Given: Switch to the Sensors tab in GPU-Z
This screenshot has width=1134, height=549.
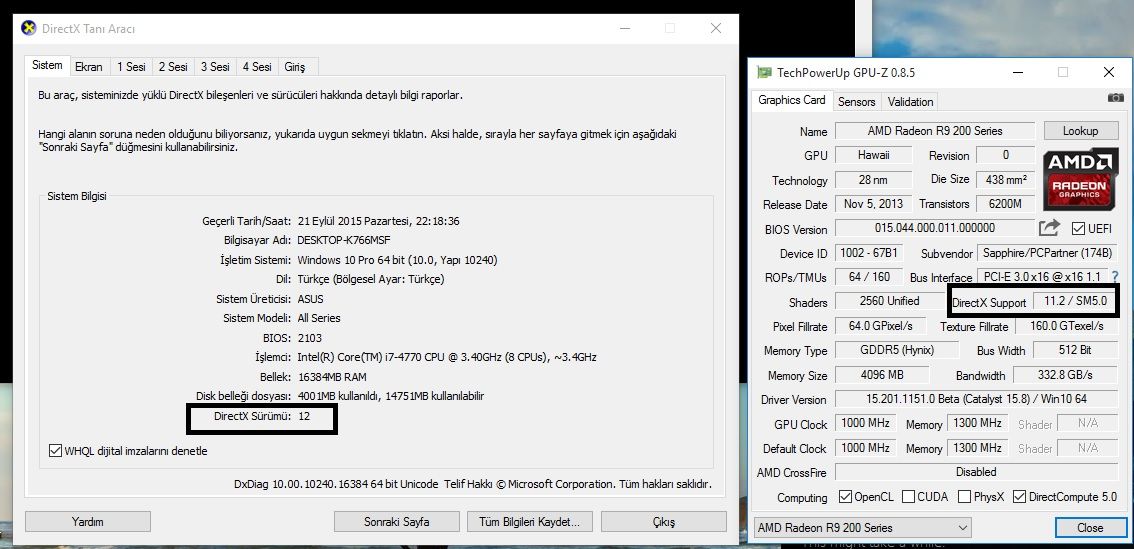Looking at the screenshot, I should pyautogui.click(x=856, y=102).
